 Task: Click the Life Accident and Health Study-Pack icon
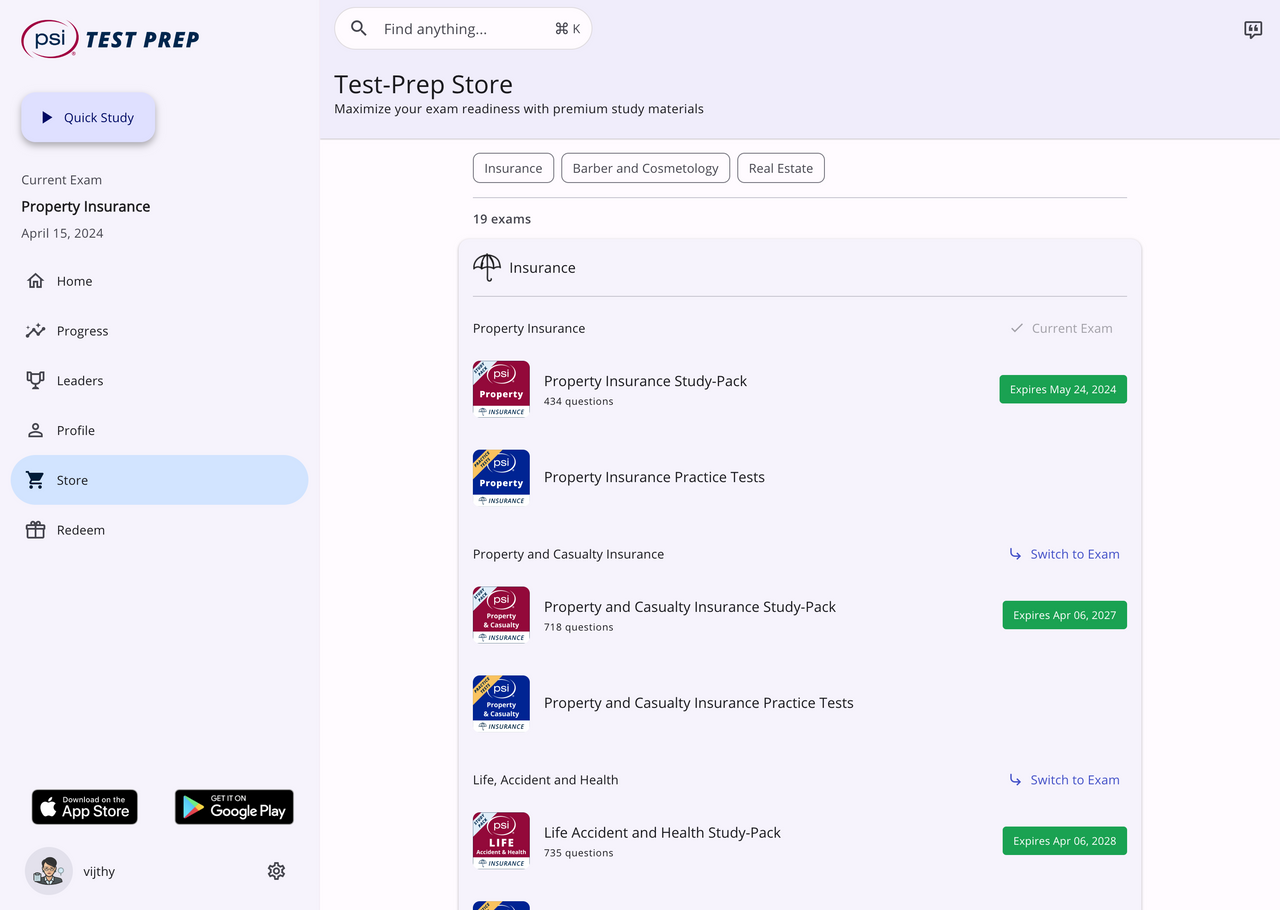[x=501, y=840]
